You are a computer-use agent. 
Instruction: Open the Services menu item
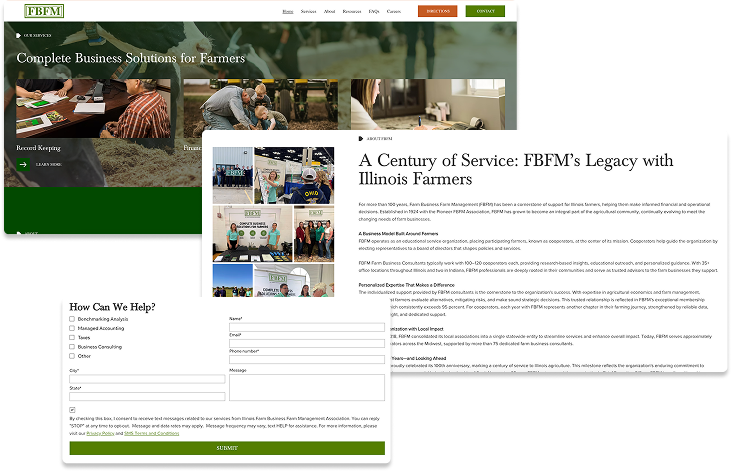pyautogui.click(x=308, y=11)
